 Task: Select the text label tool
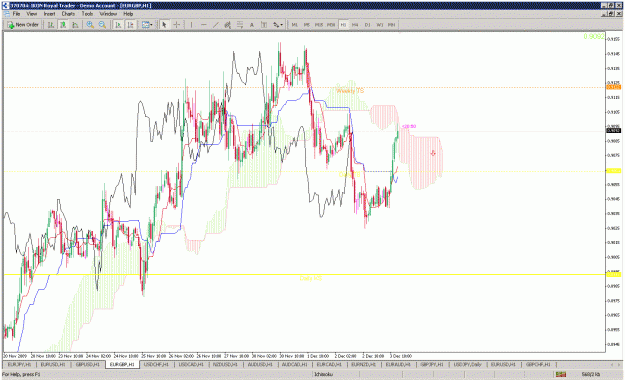(264, 25)
